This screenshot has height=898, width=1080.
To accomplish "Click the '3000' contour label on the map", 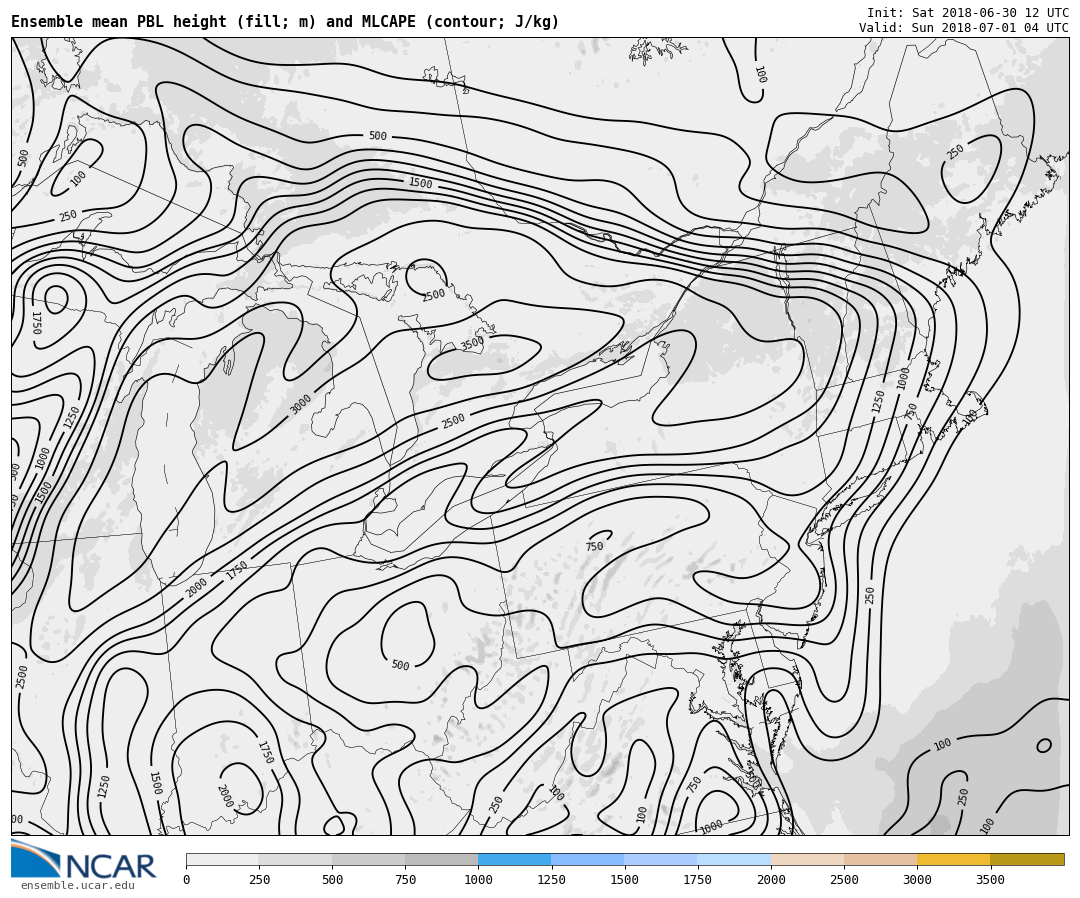I will (300, 404).
